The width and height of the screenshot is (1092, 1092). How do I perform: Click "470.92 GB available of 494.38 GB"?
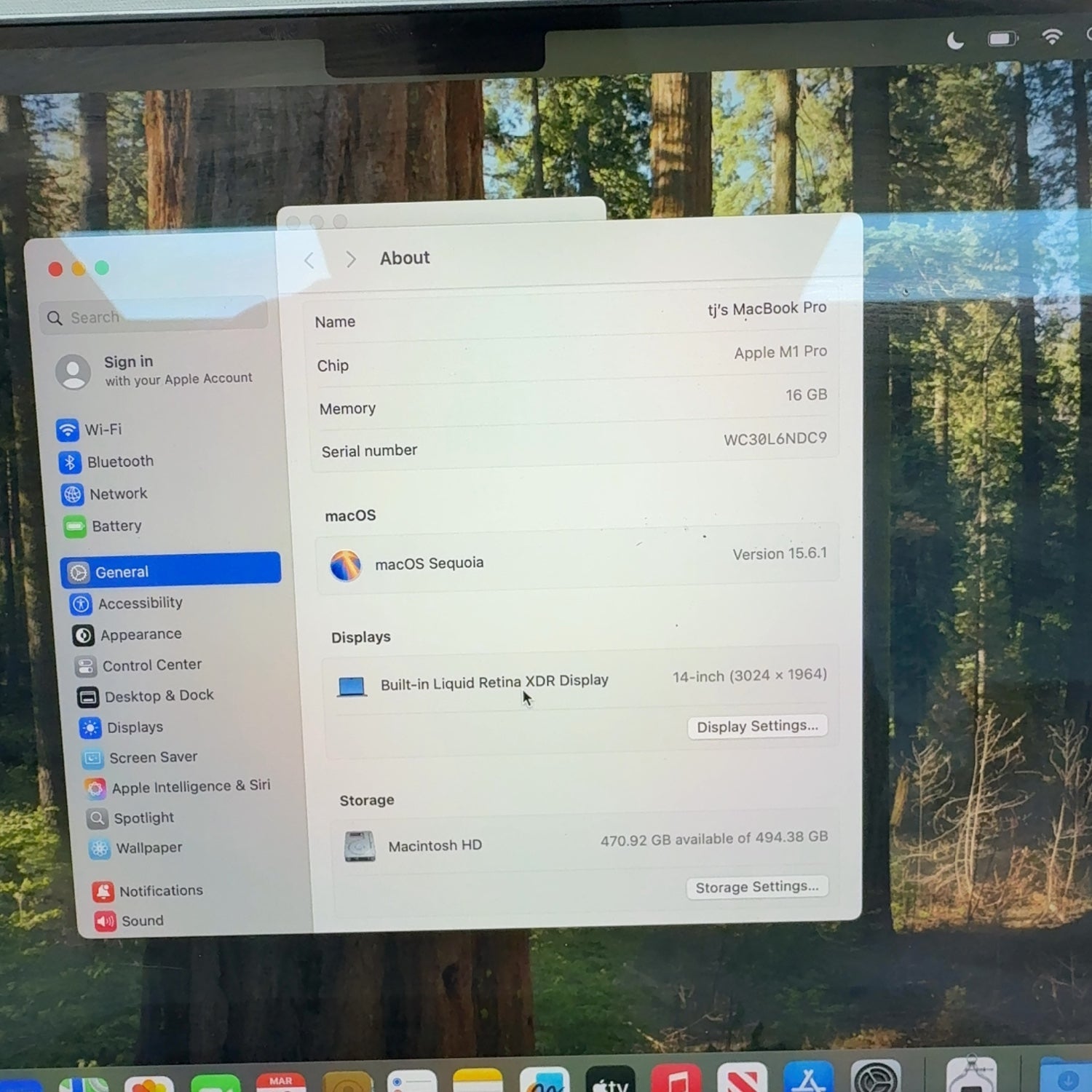coord(714,839)
